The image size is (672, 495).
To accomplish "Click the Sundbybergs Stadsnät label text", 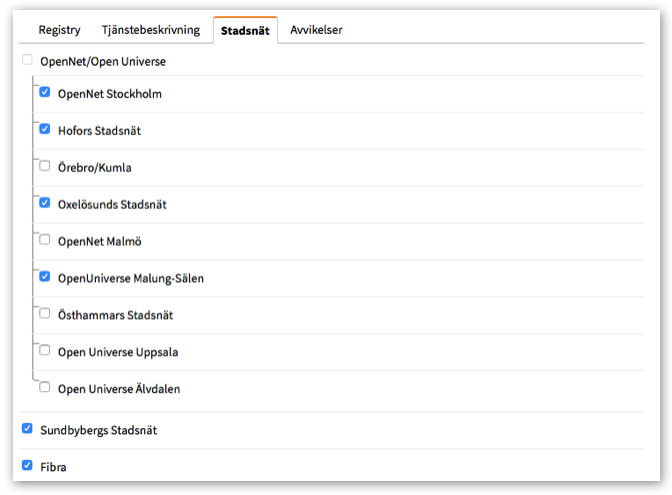I will [98, 430].
